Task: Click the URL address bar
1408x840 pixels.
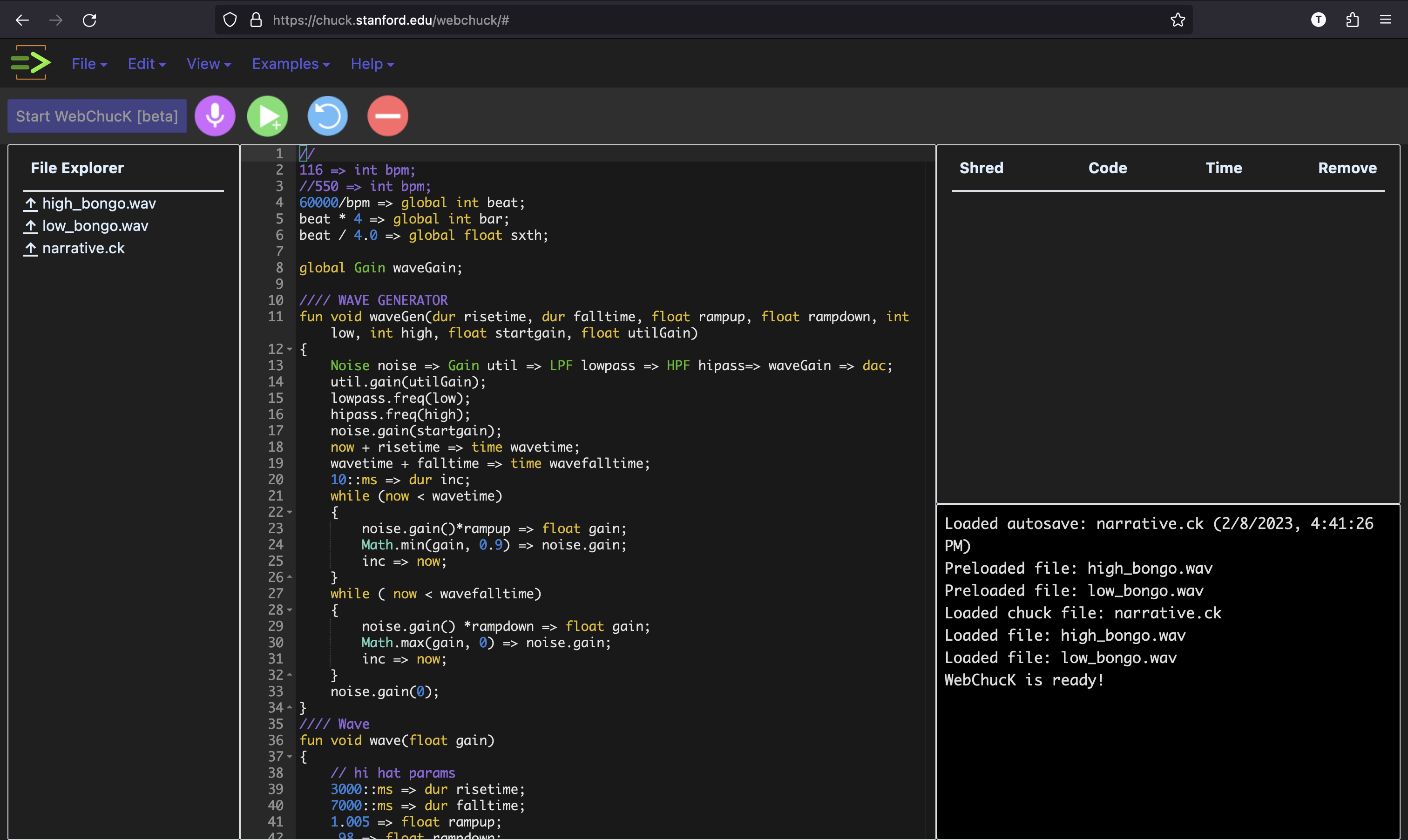Action: tap(704, 20)
